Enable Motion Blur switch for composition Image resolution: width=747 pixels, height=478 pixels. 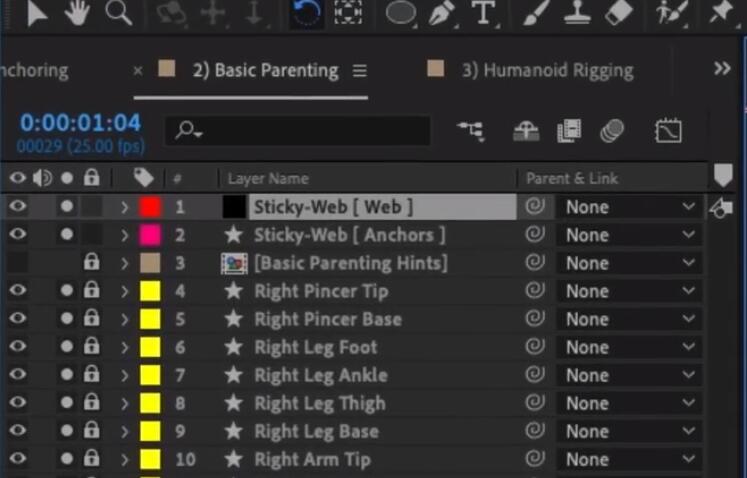612,131
